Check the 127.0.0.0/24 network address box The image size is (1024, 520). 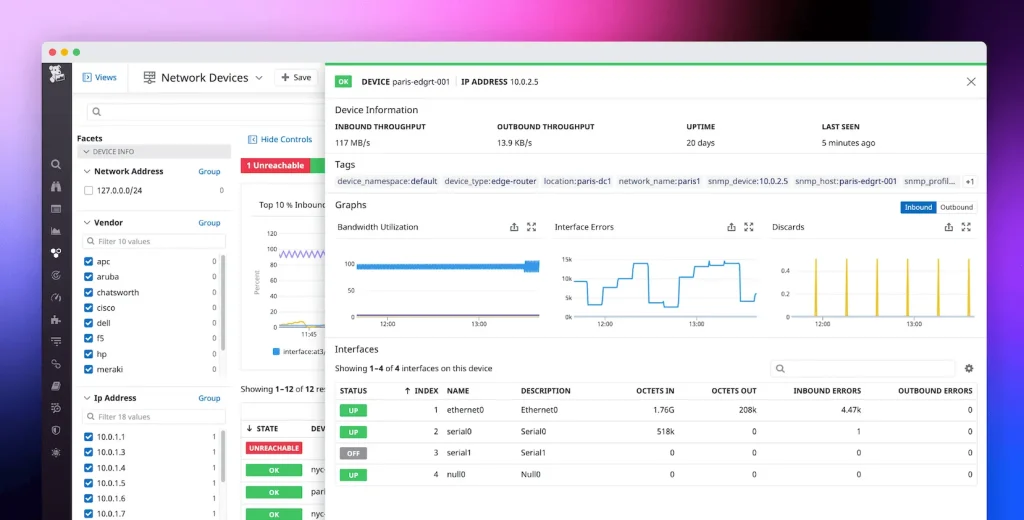[x=88, y=191]
